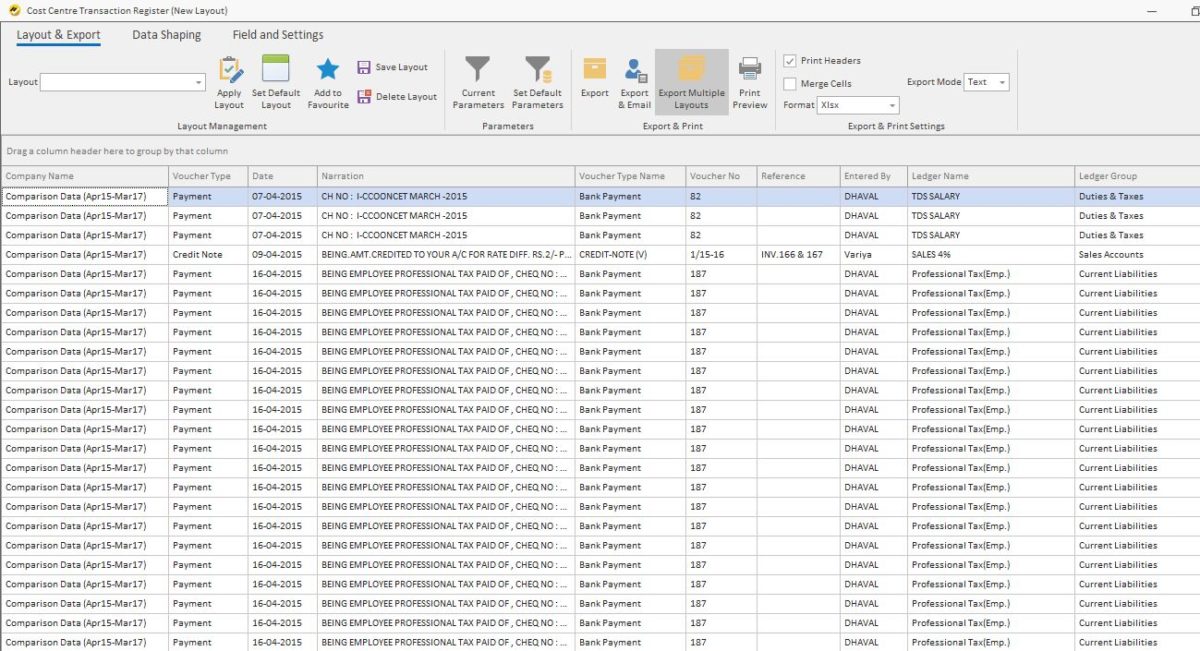
Task: Open the Field and Settings tab
Action: pyautogui.click(x=278, y=35)
